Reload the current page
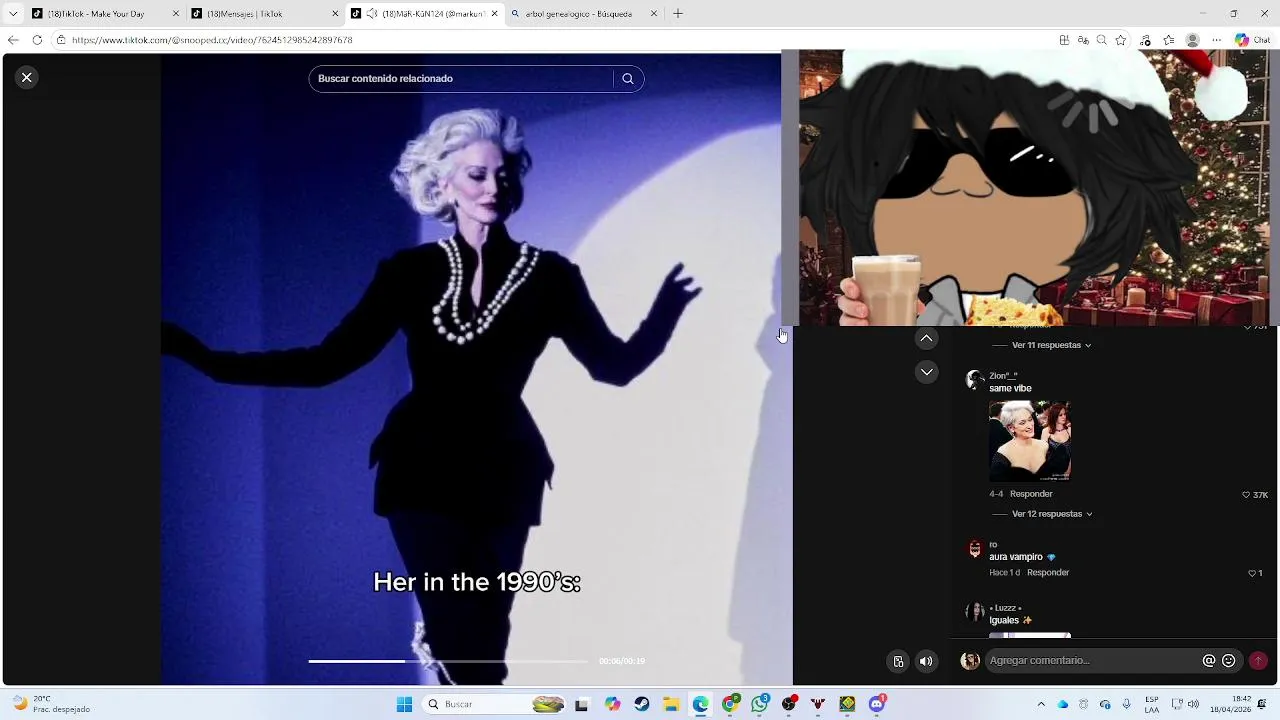Viewport: 1280px width, 720px height. pos(37,40)
